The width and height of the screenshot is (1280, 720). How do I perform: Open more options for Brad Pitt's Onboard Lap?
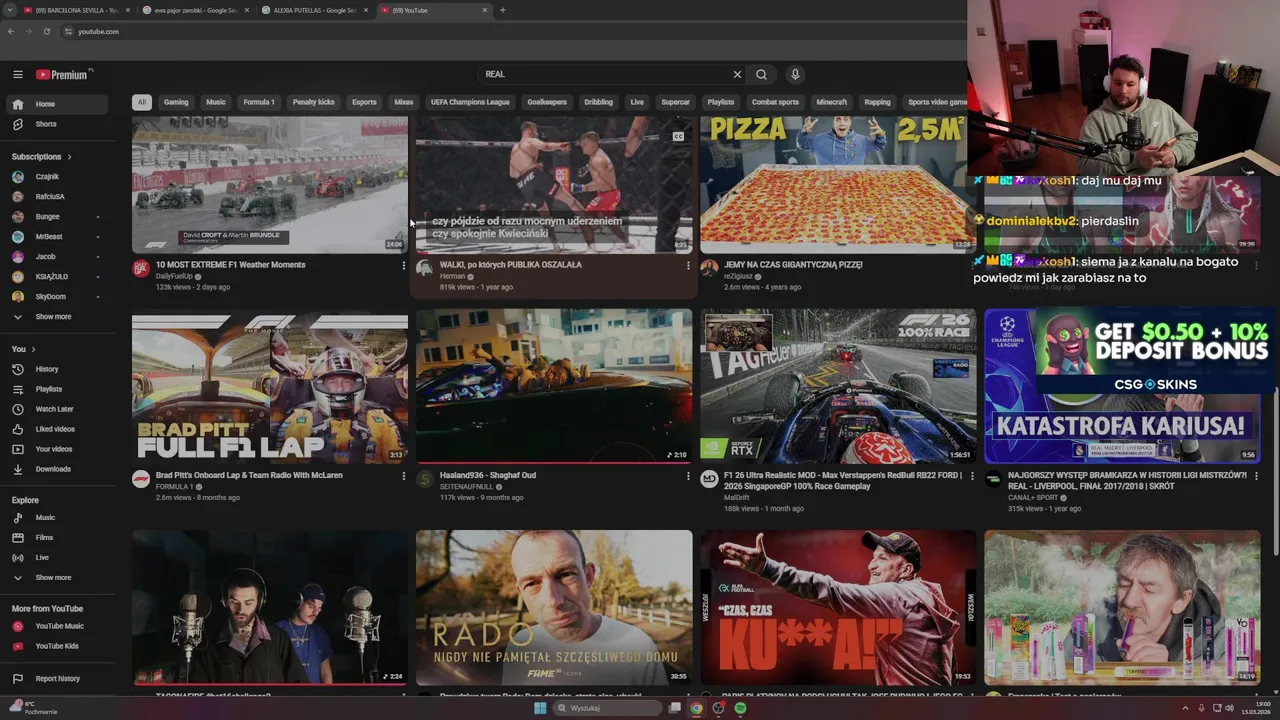pos(404,476)
